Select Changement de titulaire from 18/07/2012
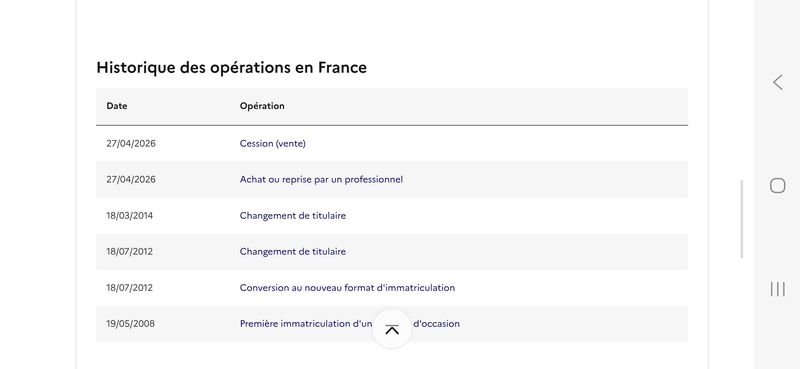Viewport: 800px width, 369px height. coord(292,252)
